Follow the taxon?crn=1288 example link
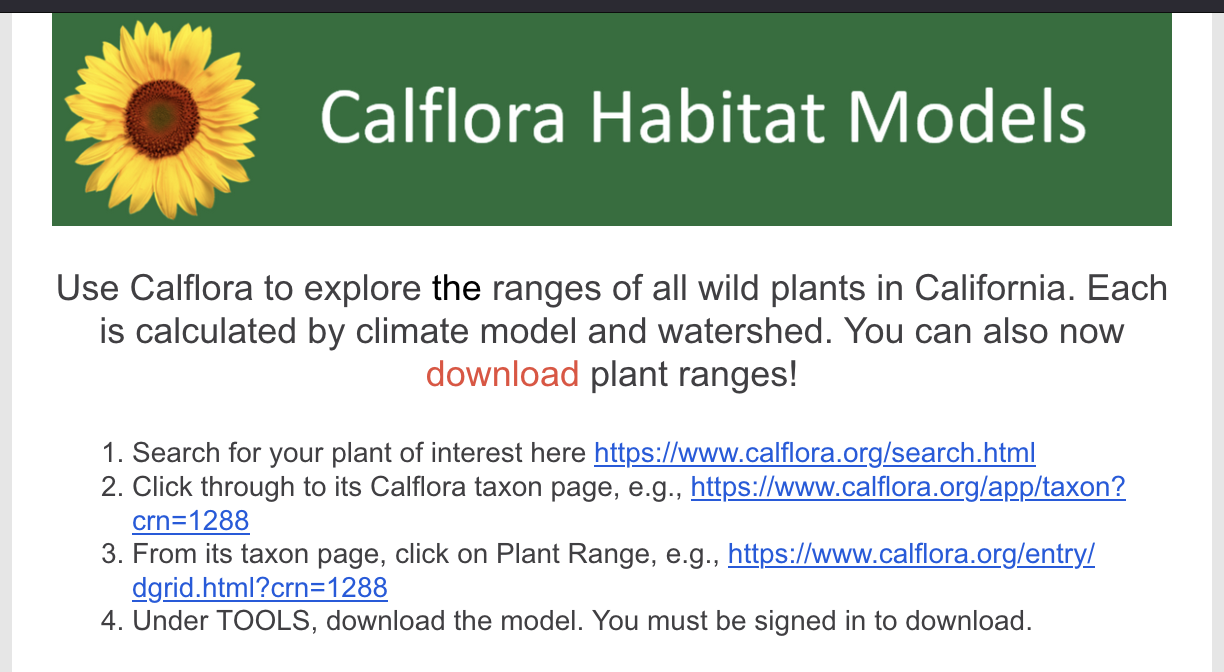Viewport: 1224px width, 672px height. tap(908, 487)
